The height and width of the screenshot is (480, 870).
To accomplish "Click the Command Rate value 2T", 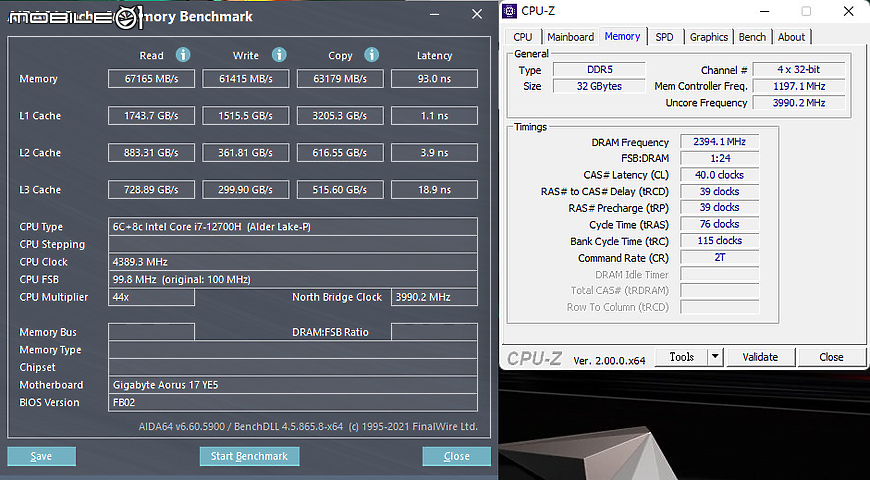I will pos(720,257).
